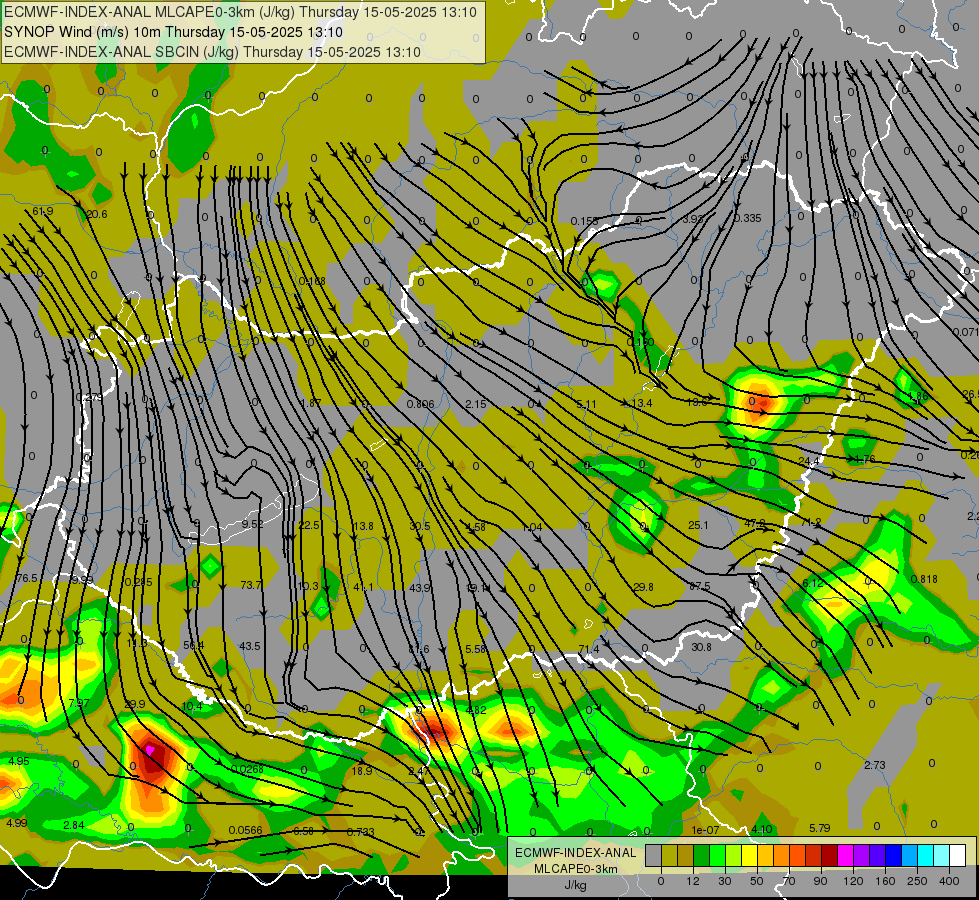Click the legend scale label 90

(820, 881)
